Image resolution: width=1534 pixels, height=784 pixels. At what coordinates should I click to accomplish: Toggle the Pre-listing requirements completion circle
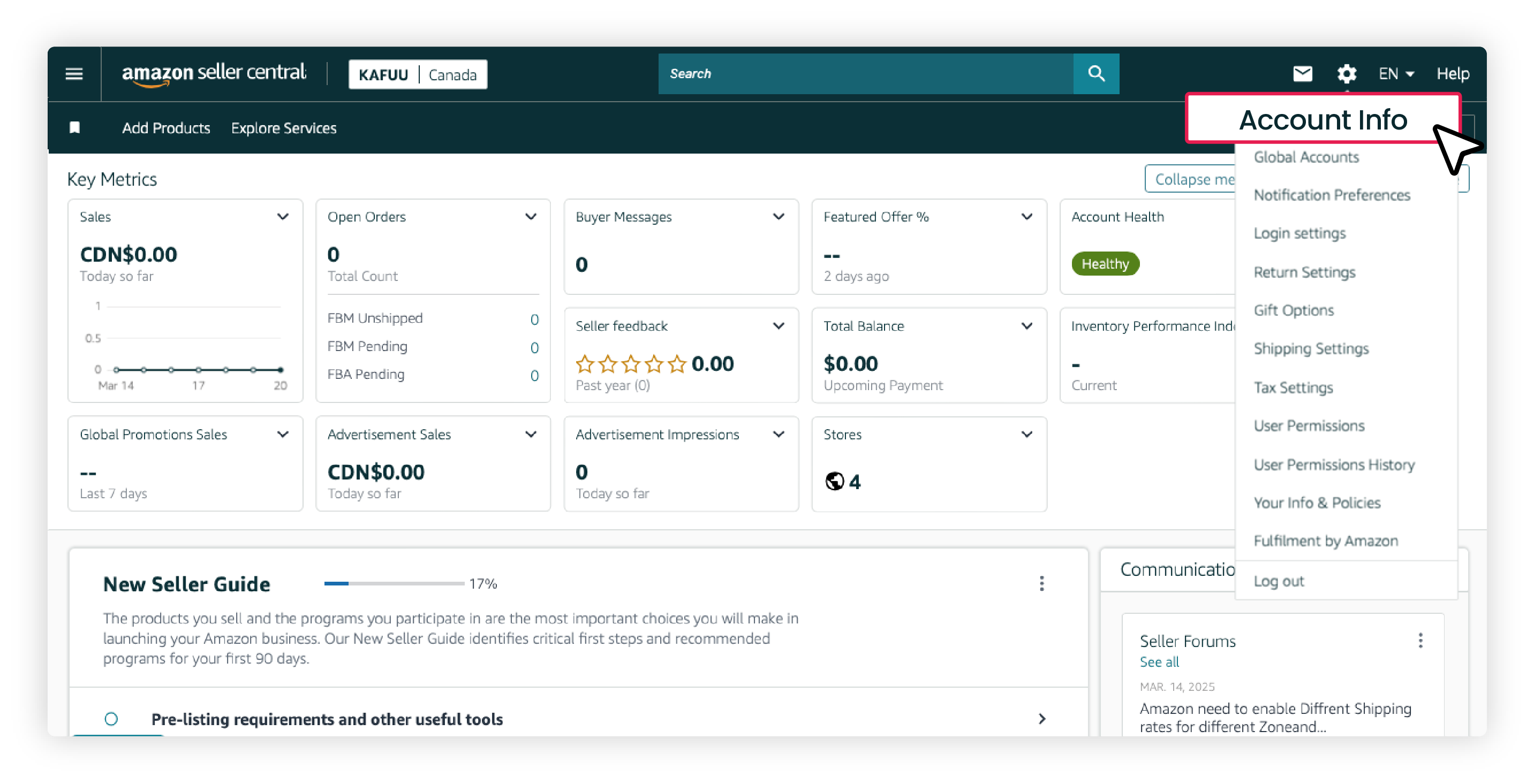111,719
